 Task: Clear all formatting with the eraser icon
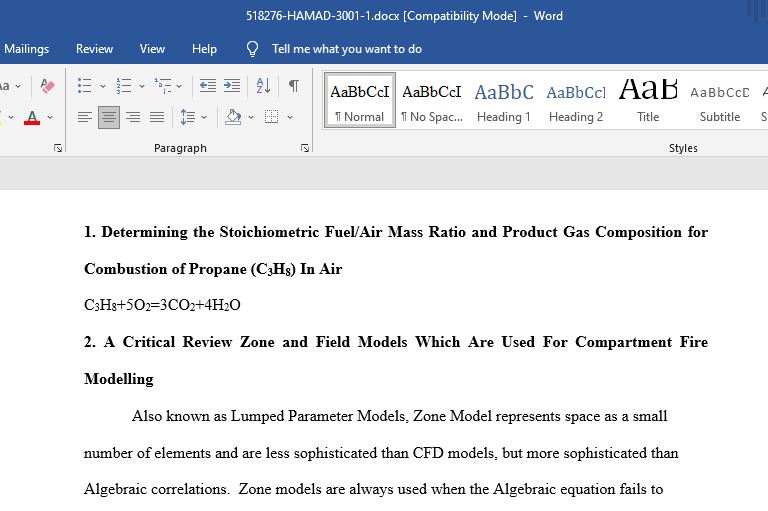(x=48, y=86)
